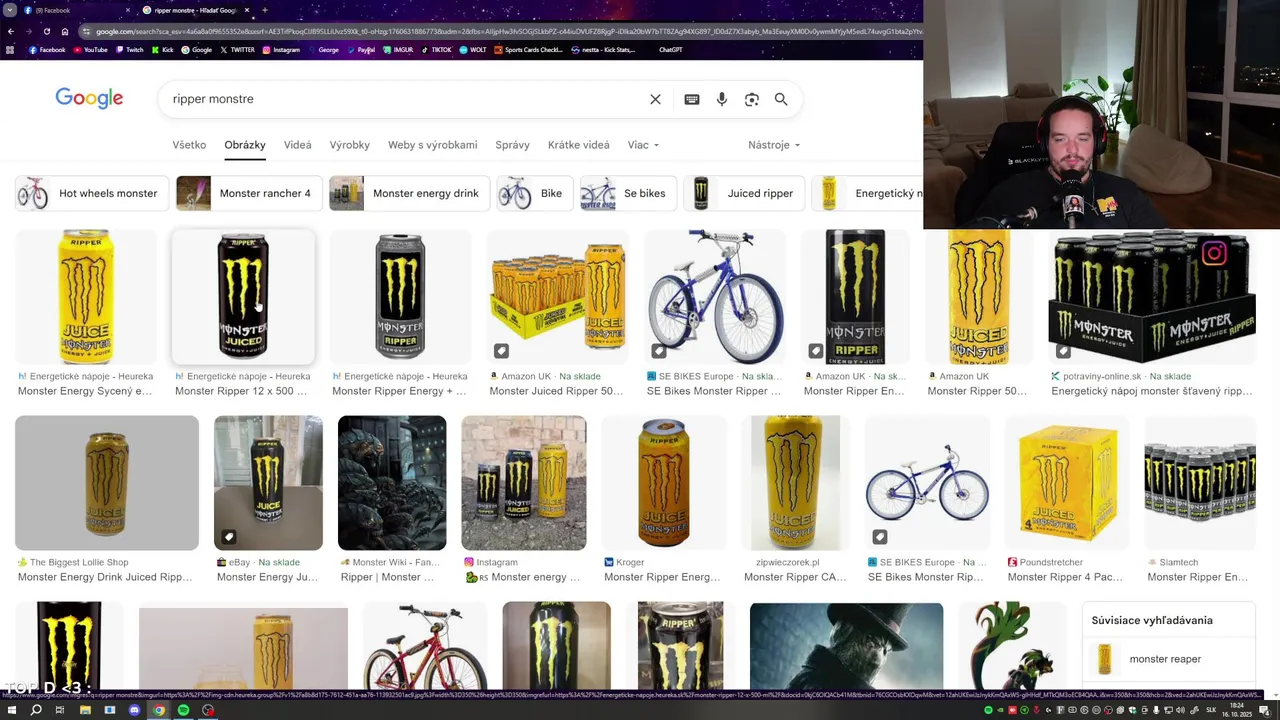1280x720 pixels.
Task: Open the IMGUR bookmark
Action: [x=398, y=50]
